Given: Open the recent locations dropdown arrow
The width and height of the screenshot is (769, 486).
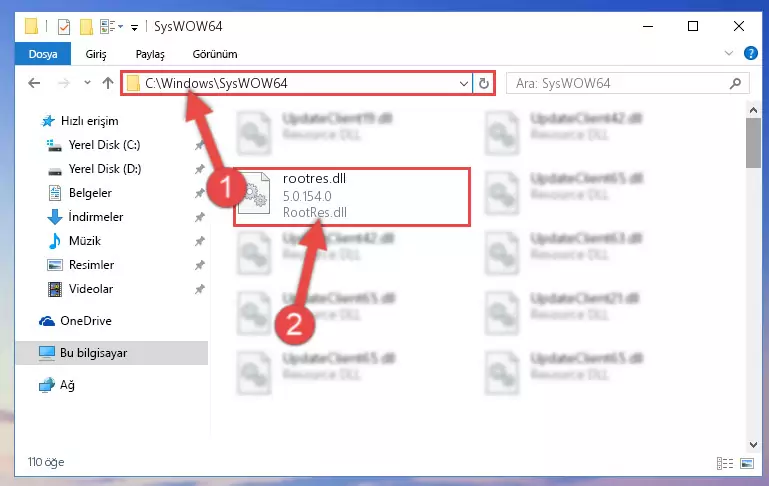Looking at the screenshot, I should [87, 82].
